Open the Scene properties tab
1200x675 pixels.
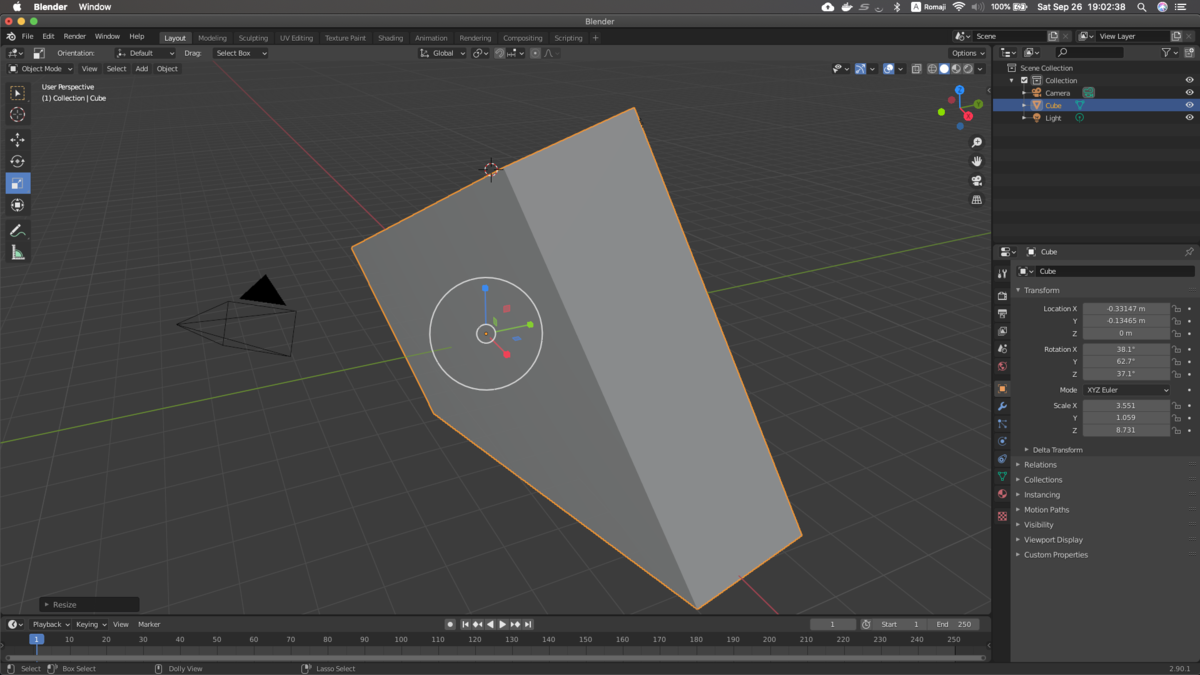coord(1002,349)
